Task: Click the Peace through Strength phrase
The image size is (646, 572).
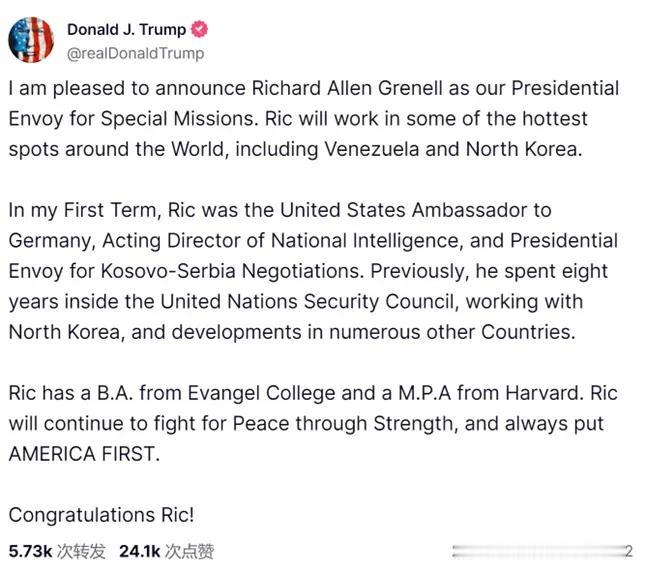Action: point(344,423)
